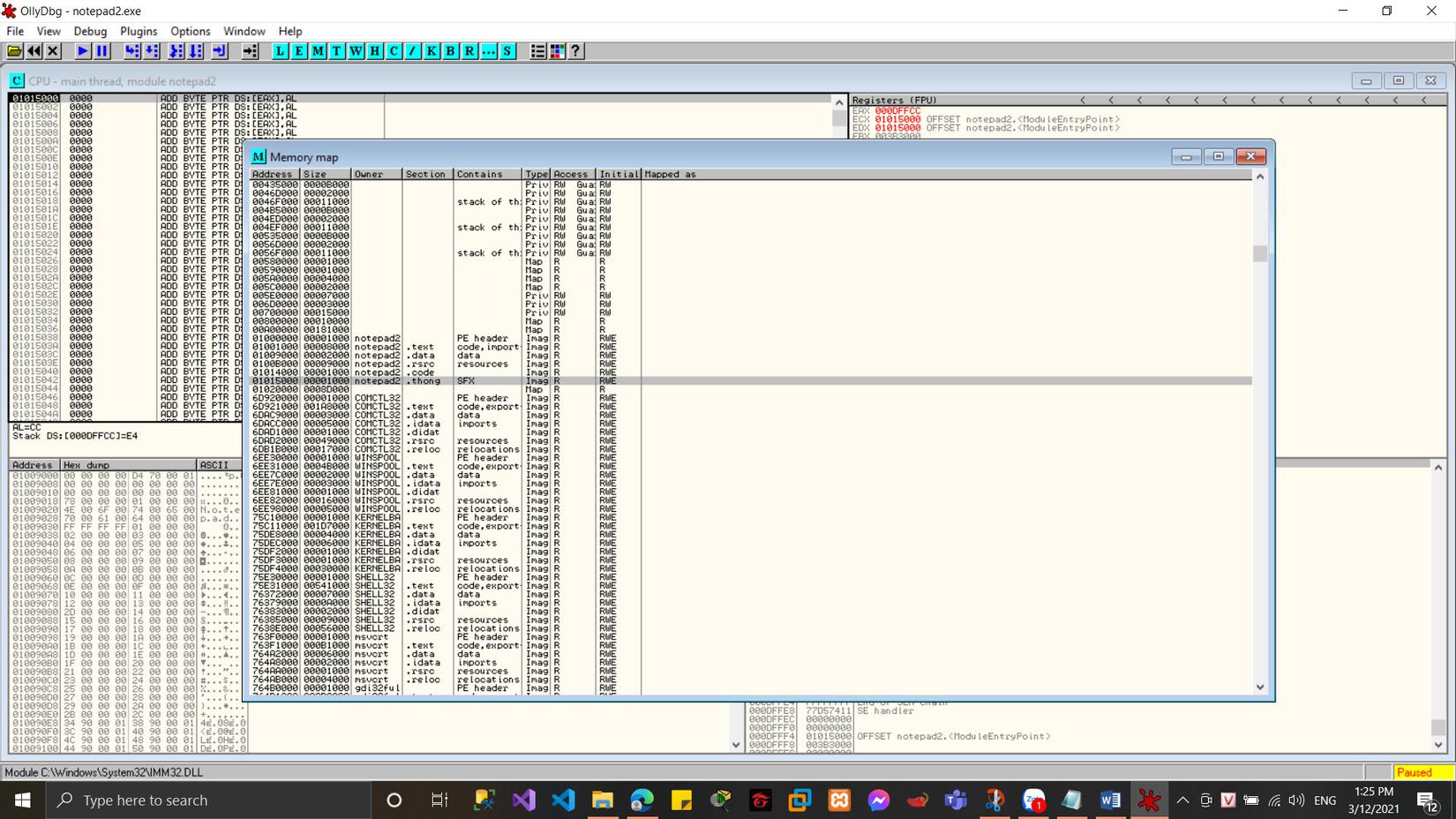This screenshot has height=819, width=1456.
Task: Click the Memory map scrollbar down arrow
Action: coord(1259,687)
